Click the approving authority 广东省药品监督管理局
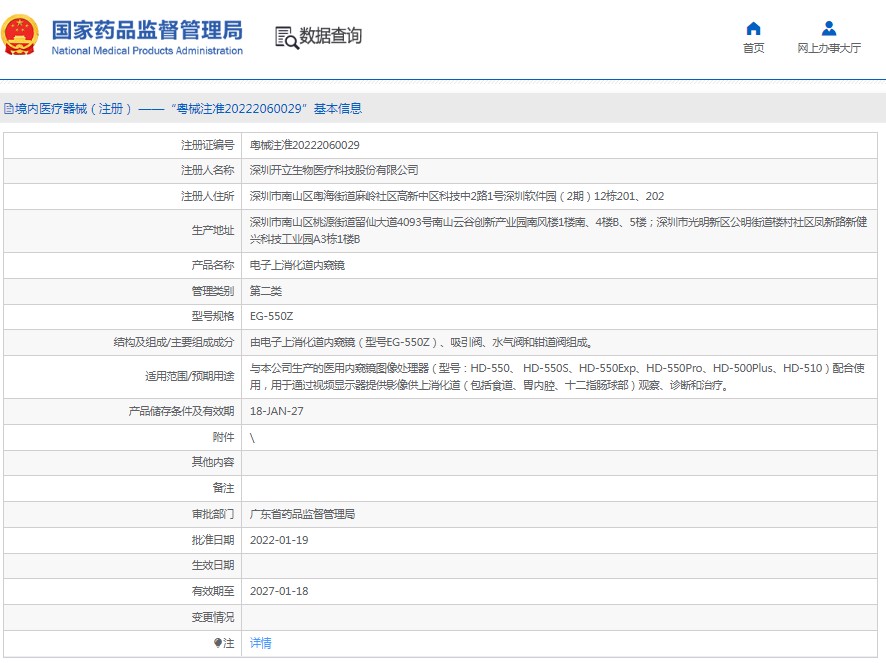 pyautogui.click(x=302, y=514)
